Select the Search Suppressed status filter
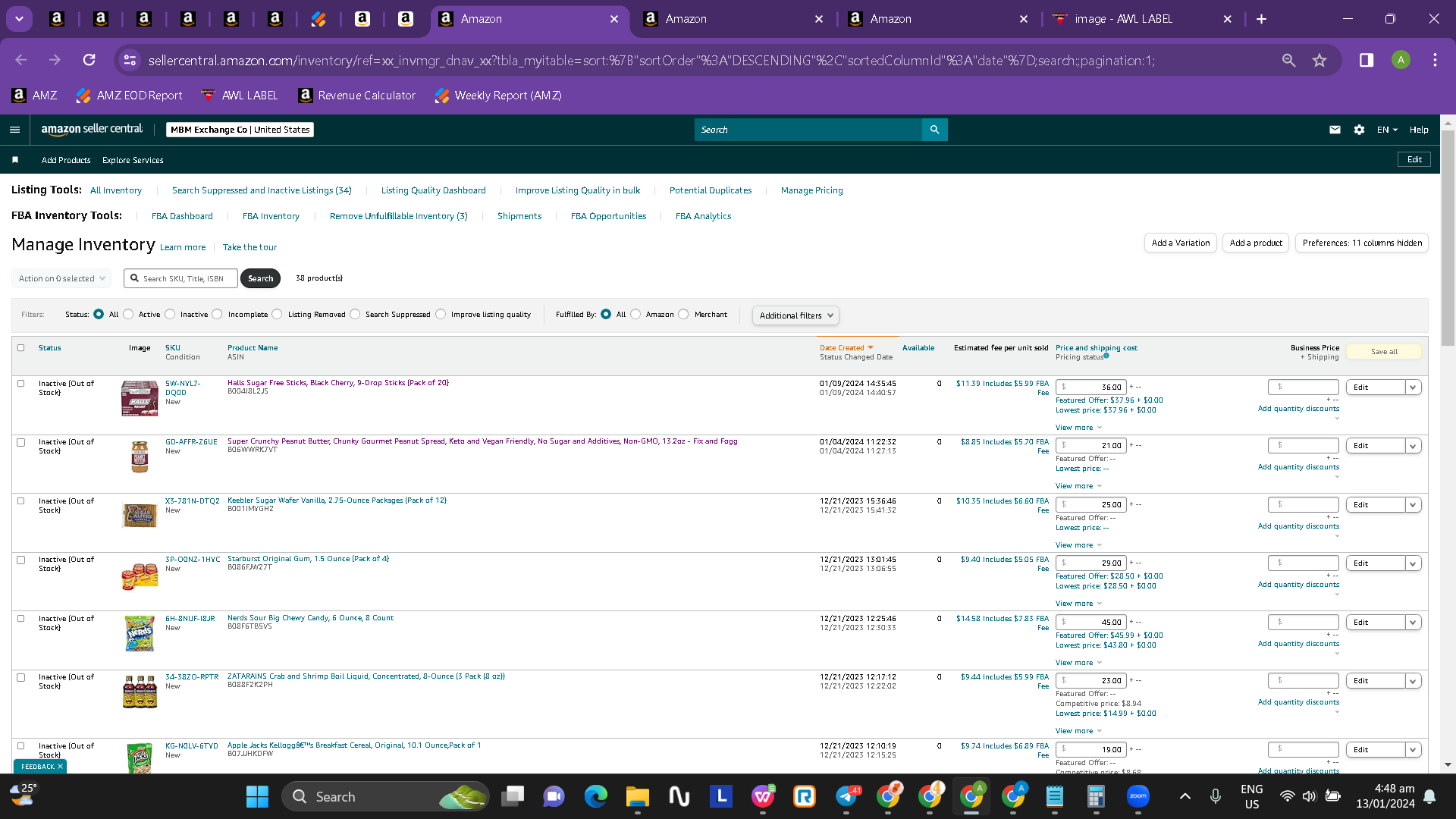Image resolution: width=1456 pixels, height=819 pixels. [x=355, y=314]
